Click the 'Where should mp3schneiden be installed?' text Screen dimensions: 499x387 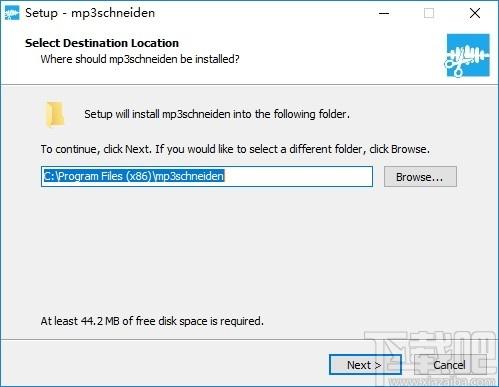[140, 59]
